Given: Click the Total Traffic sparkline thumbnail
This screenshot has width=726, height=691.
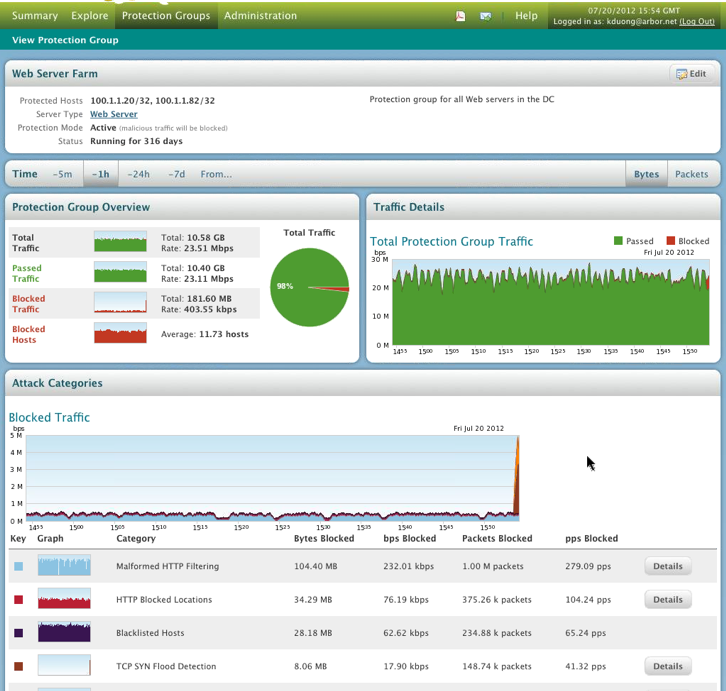Looking at the screenshot, I should (x=120, y=242).
